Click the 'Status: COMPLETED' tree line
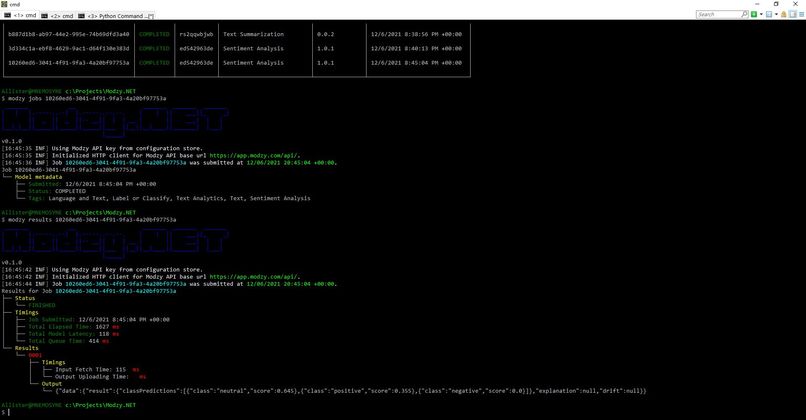The image size is (806, 420). coord(57,191)
